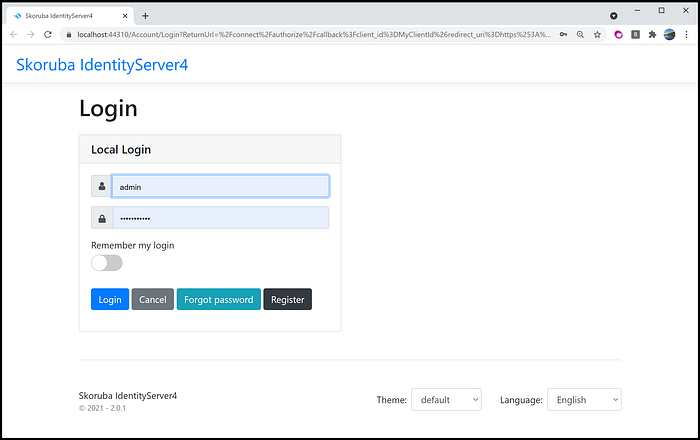Click the Remember my login label

click(133, 245)
